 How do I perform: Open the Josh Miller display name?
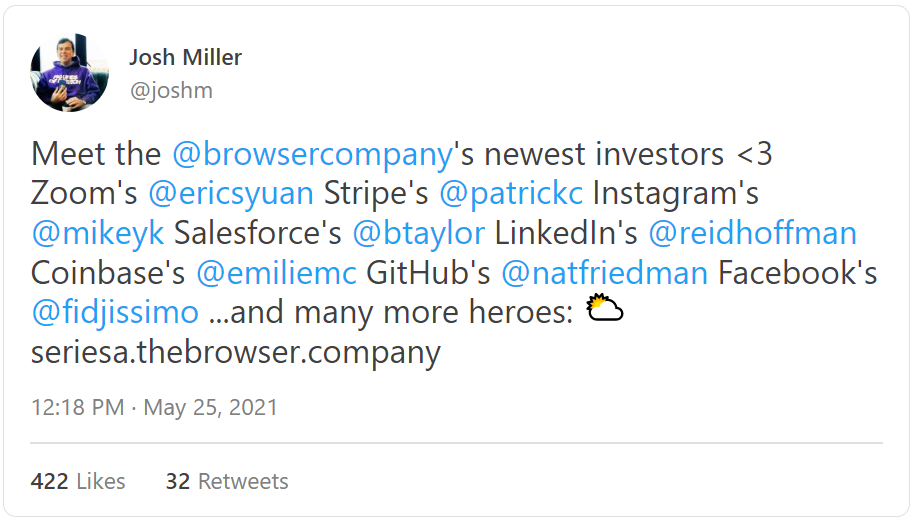tap(185, 58)
